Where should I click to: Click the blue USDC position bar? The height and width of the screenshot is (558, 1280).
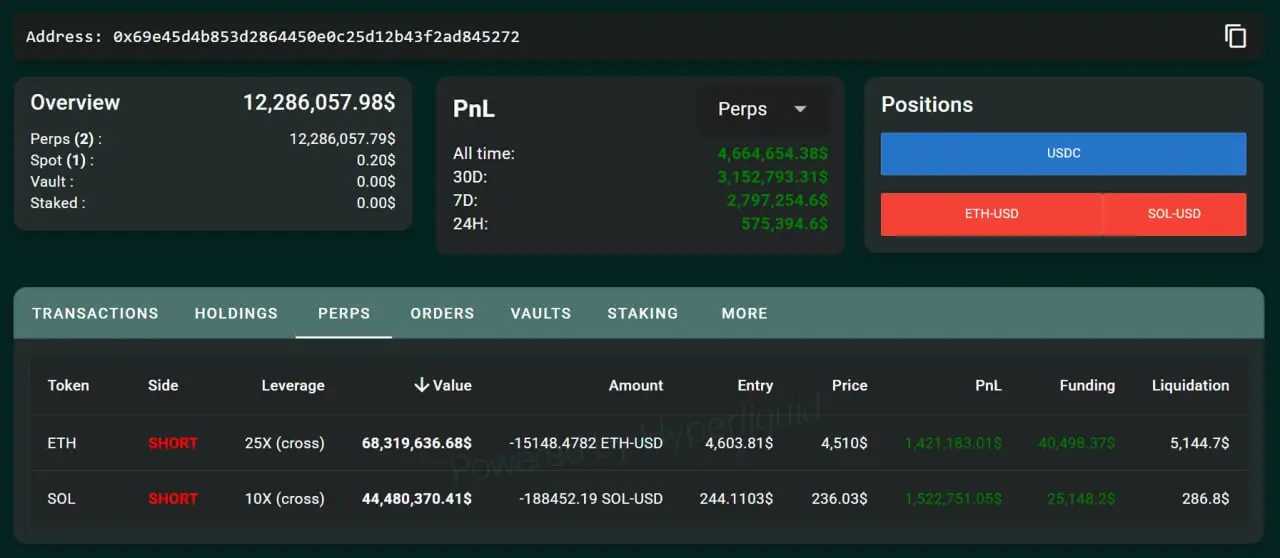1063,154
